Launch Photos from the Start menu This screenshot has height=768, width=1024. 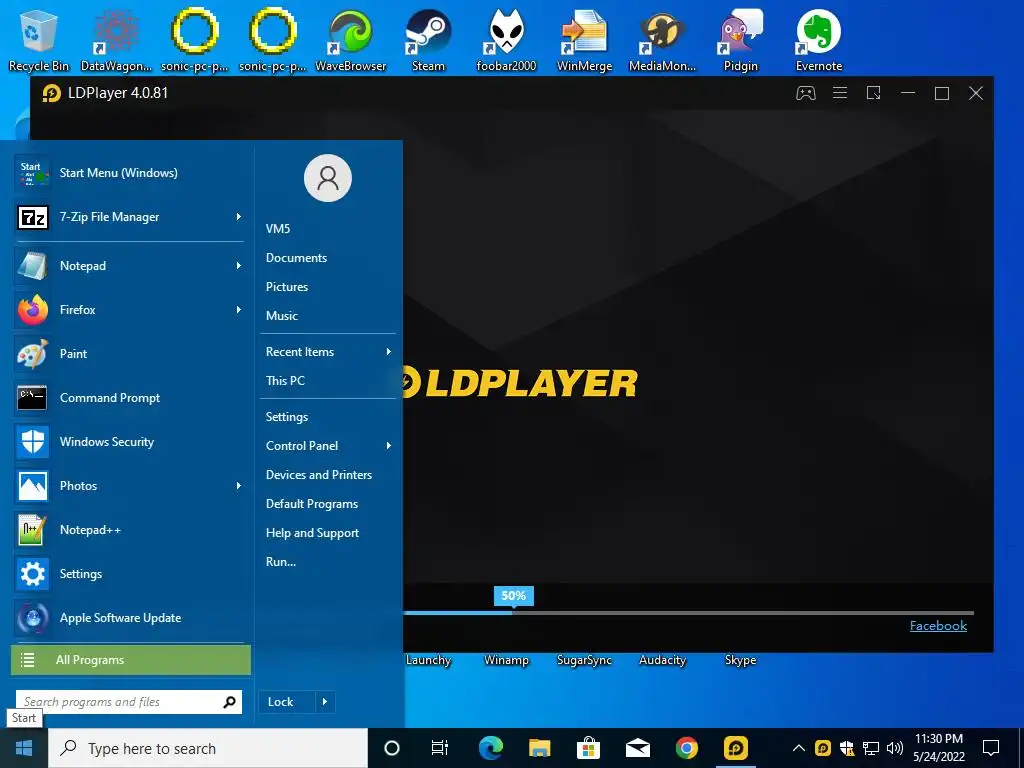(x=129, y=486)
